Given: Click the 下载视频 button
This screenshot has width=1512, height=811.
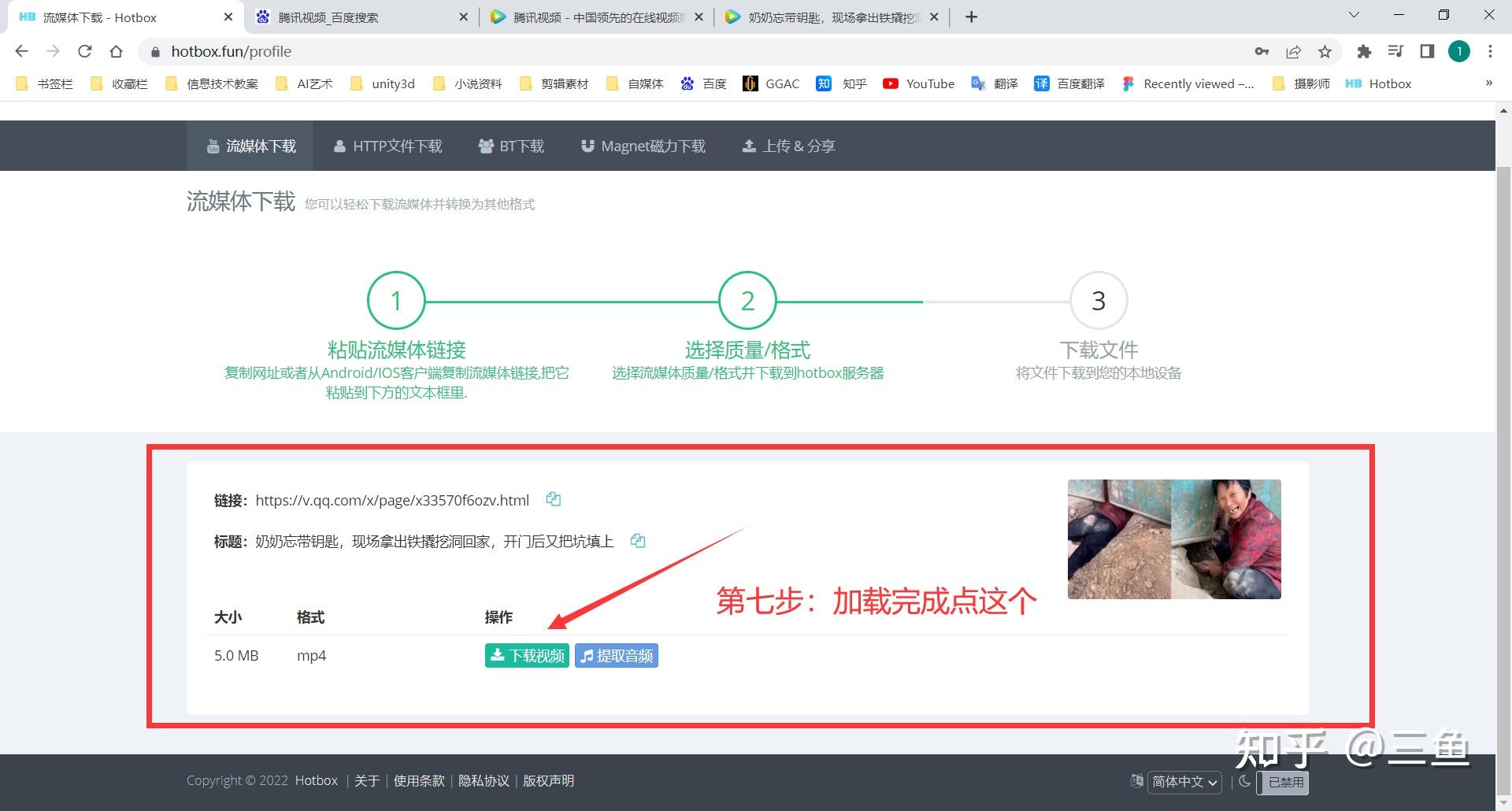Looking at the screenshot, I should tap(527, 656).
